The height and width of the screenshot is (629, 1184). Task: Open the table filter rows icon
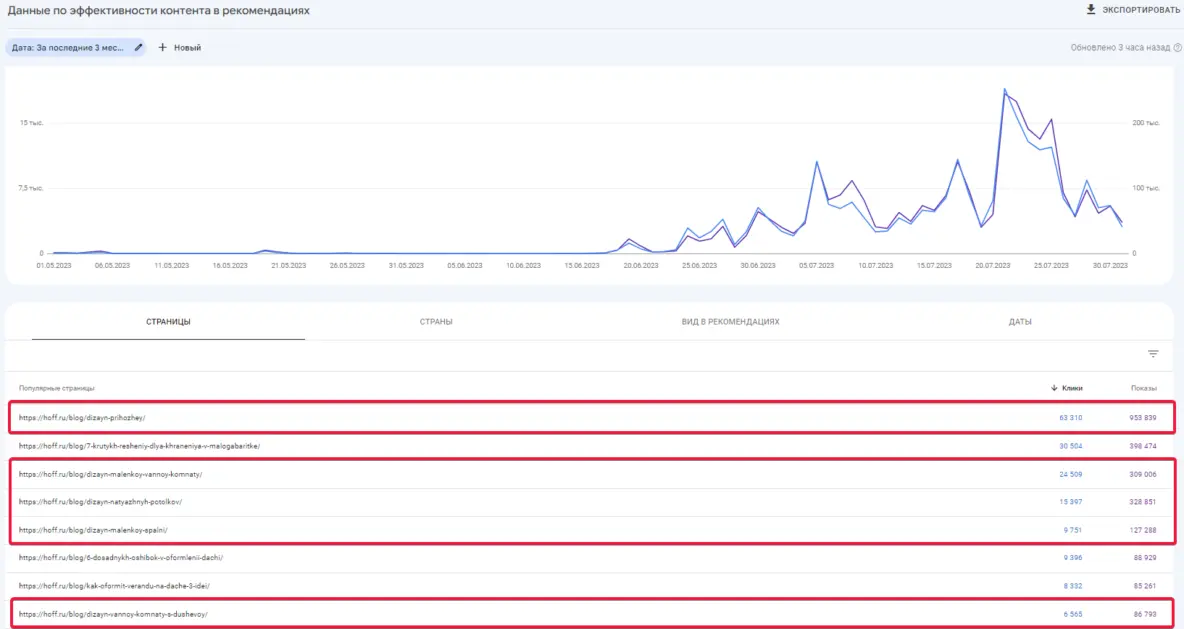coord(1153,354)
